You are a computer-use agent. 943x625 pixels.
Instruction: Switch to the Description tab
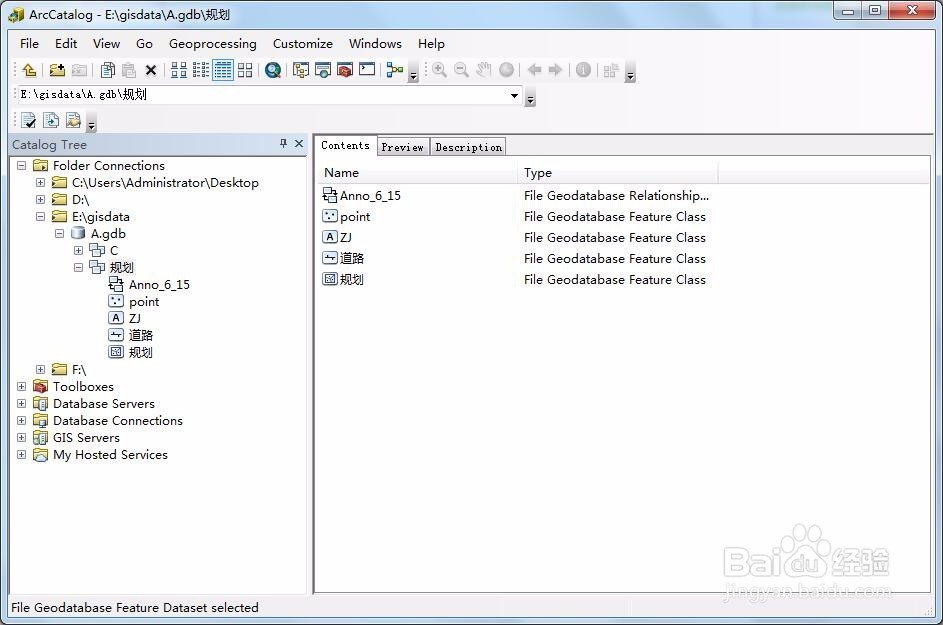click(468, 147)
